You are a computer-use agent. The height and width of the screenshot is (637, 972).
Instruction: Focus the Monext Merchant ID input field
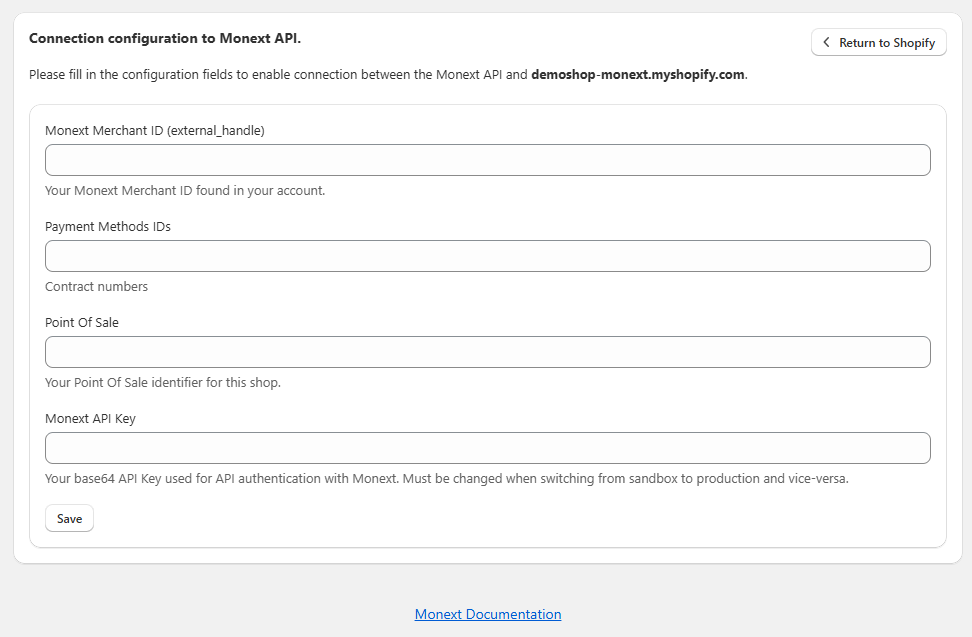[487, 160]
